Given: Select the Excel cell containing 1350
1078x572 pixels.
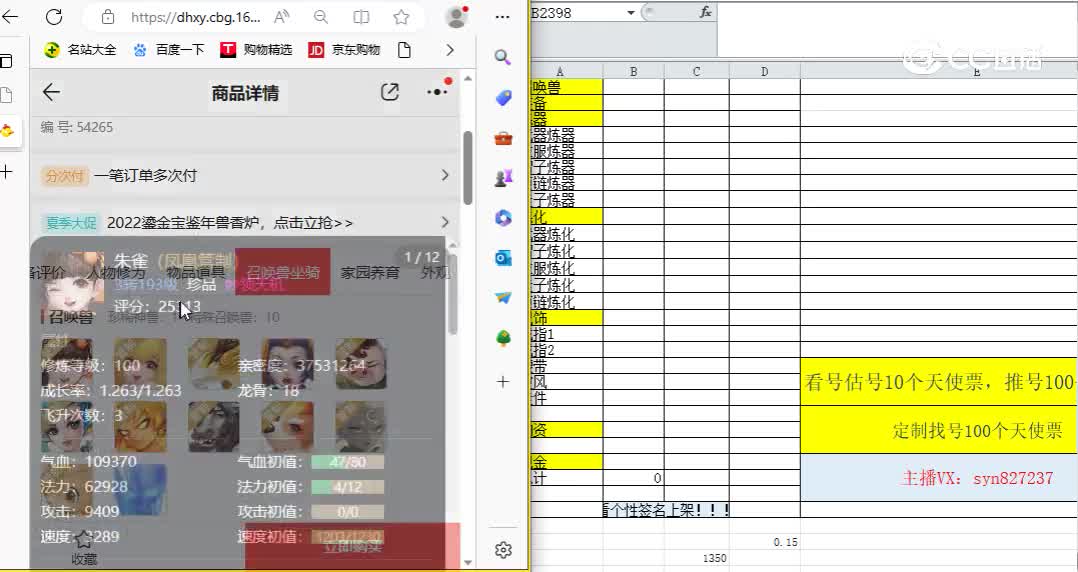Looking at the screenshot, I should 696,558.
